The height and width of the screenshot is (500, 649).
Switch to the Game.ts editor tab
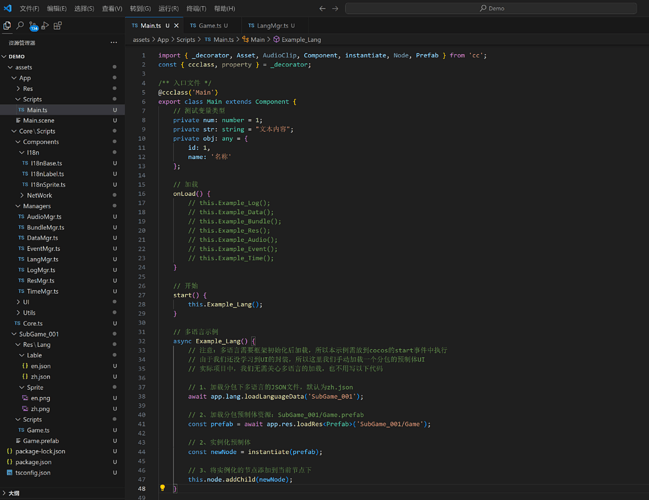coord(210,25)
